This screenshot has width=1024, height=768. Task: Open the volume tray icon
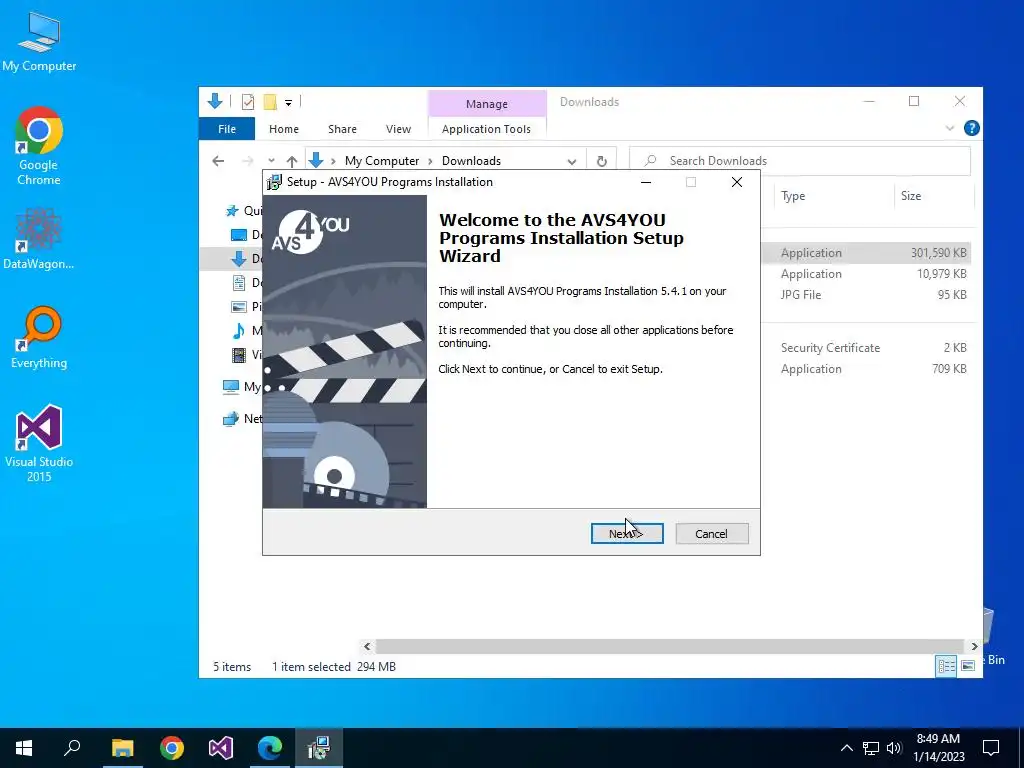894,748
